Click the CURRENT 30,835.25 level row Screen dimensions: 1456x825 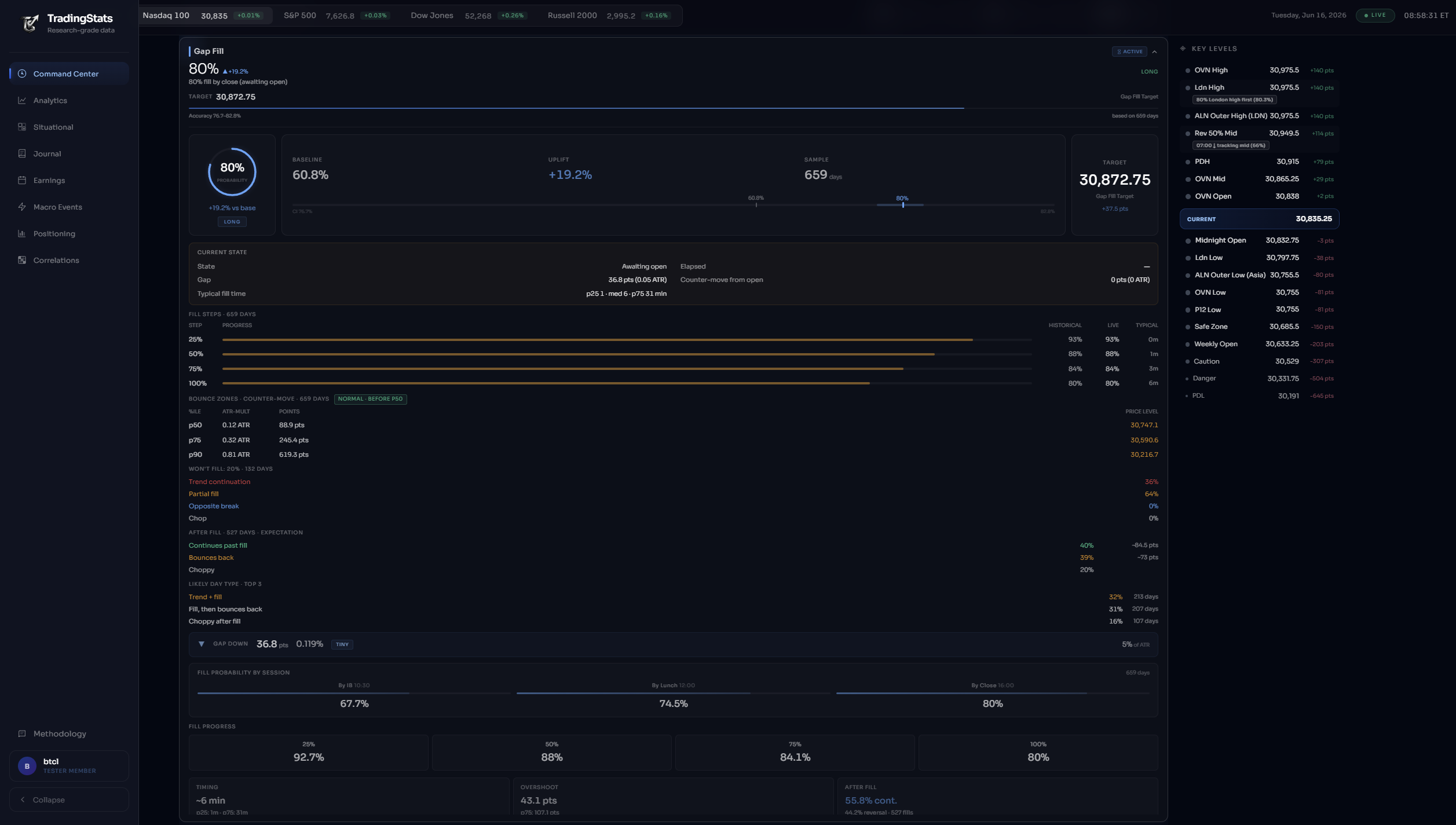(1259, 219)
